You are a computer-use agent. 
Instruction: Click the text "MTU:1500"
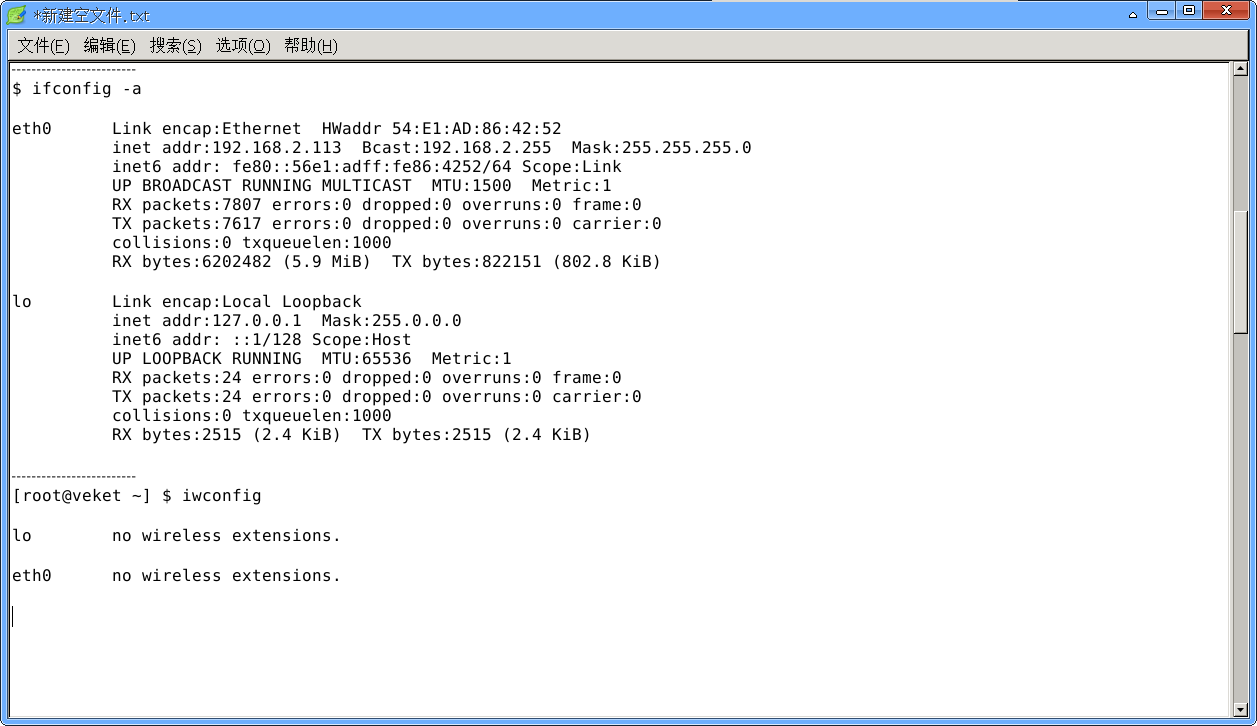[472, 186]
